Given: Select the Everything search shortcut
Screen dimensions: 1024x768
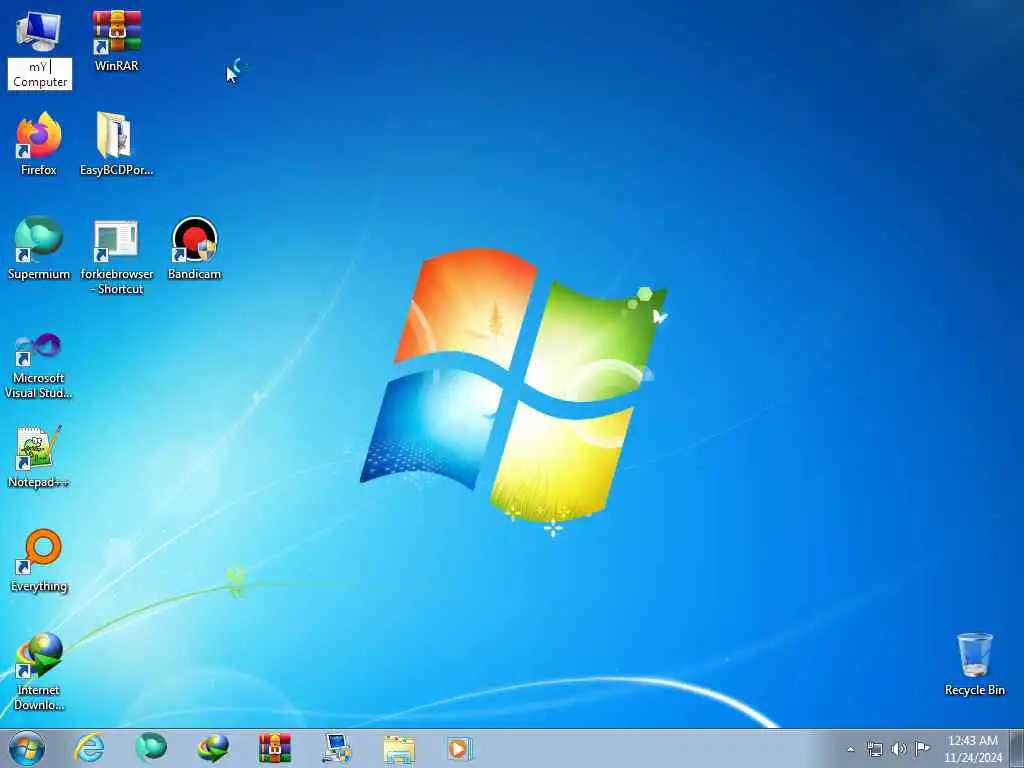Looking at the screenshot, I should (39, 560).
